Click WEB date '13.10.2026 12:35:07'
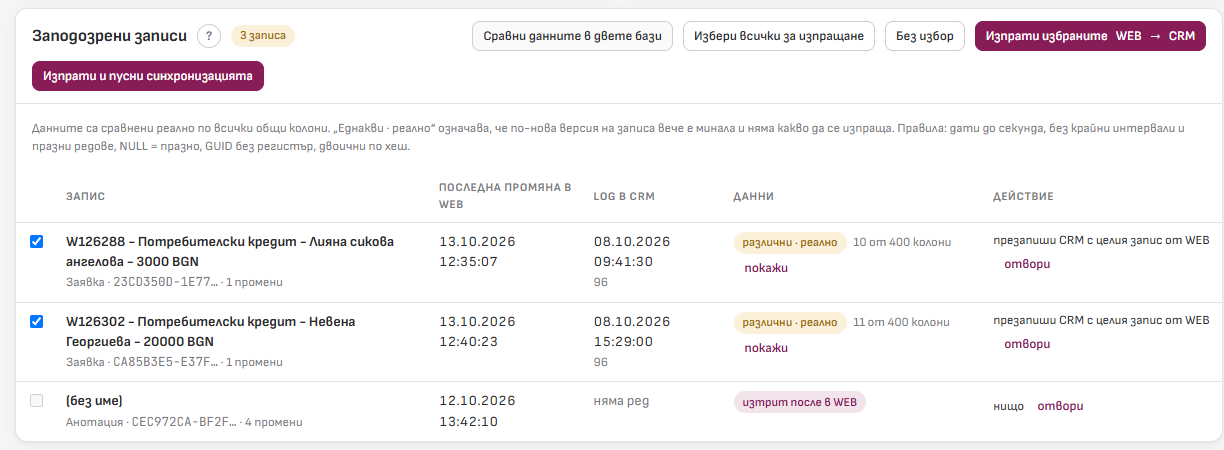Image resolution: width=1224 pixels, height=450 pixels. coord(477,252)
